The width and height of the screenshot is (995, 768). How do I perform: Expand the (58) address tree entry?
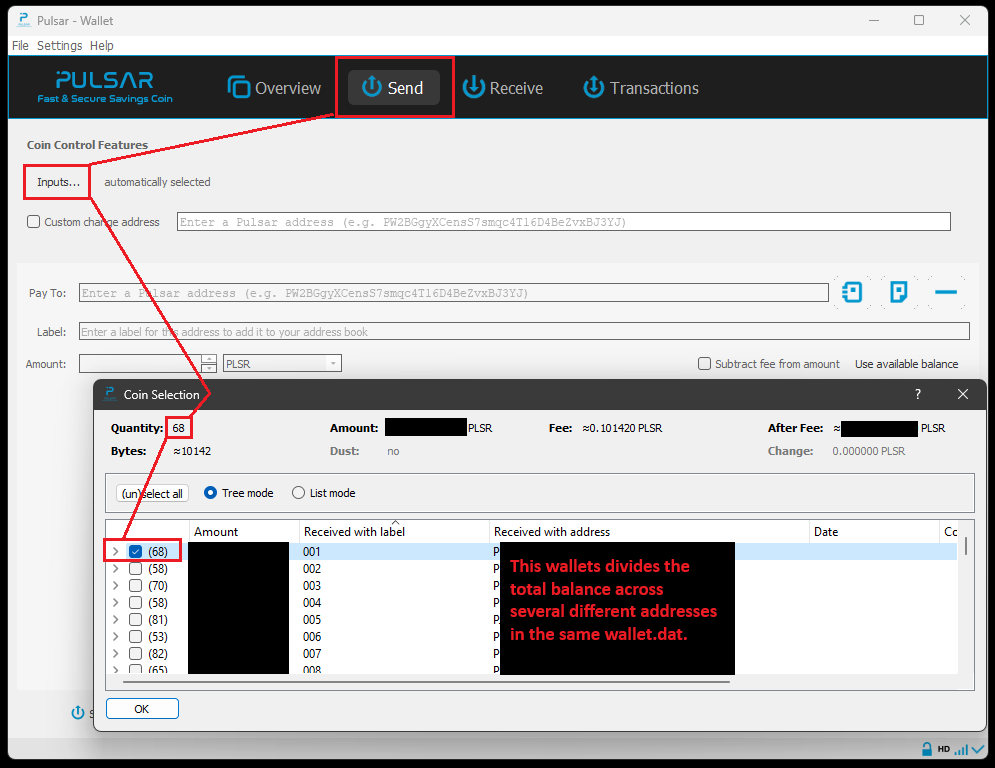(115, 568)
